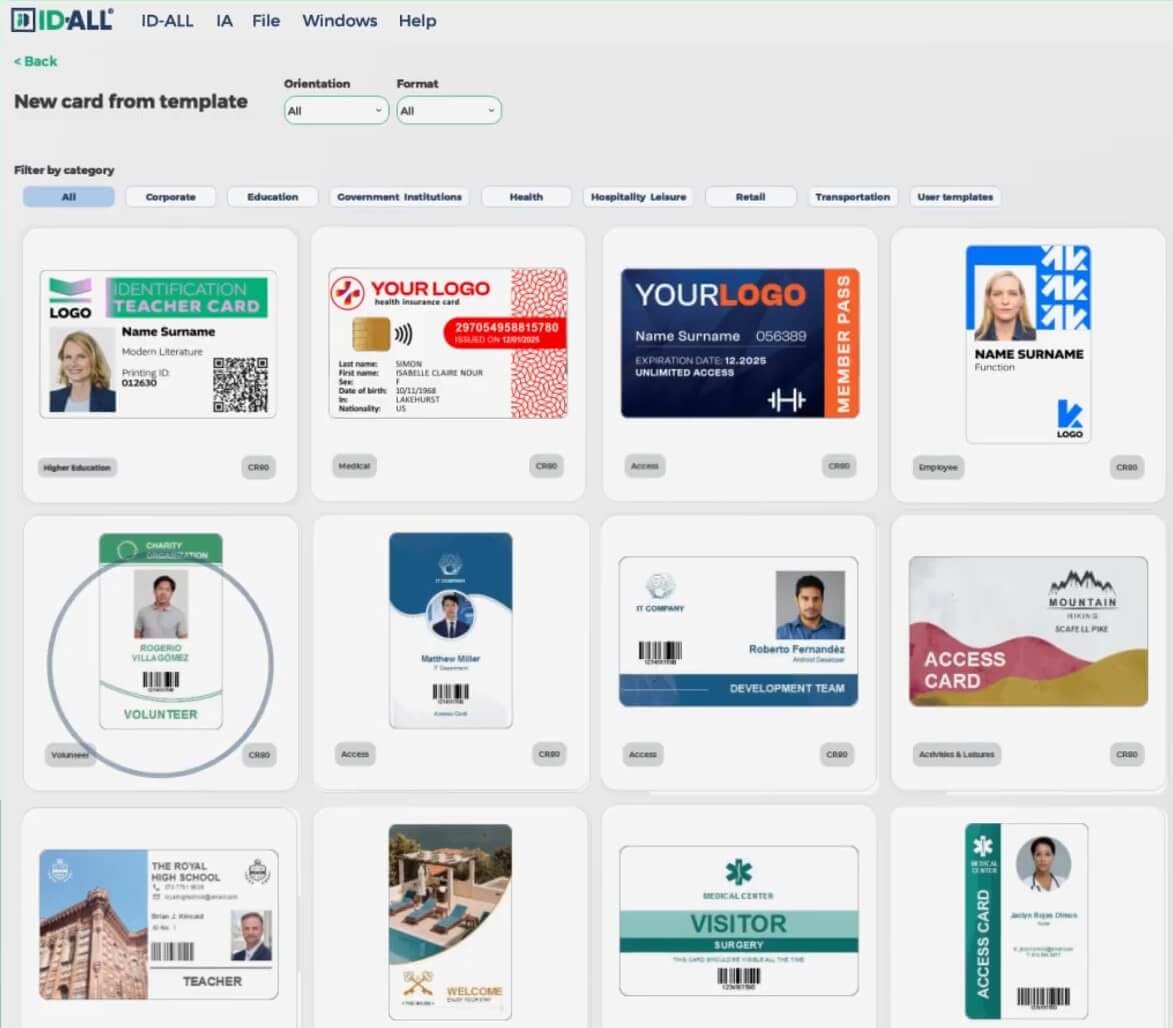The height and width of the screenshot is (1028, 1173).
Task: Click CR80 badge on Mountain Access tile
Action: 1127,754
